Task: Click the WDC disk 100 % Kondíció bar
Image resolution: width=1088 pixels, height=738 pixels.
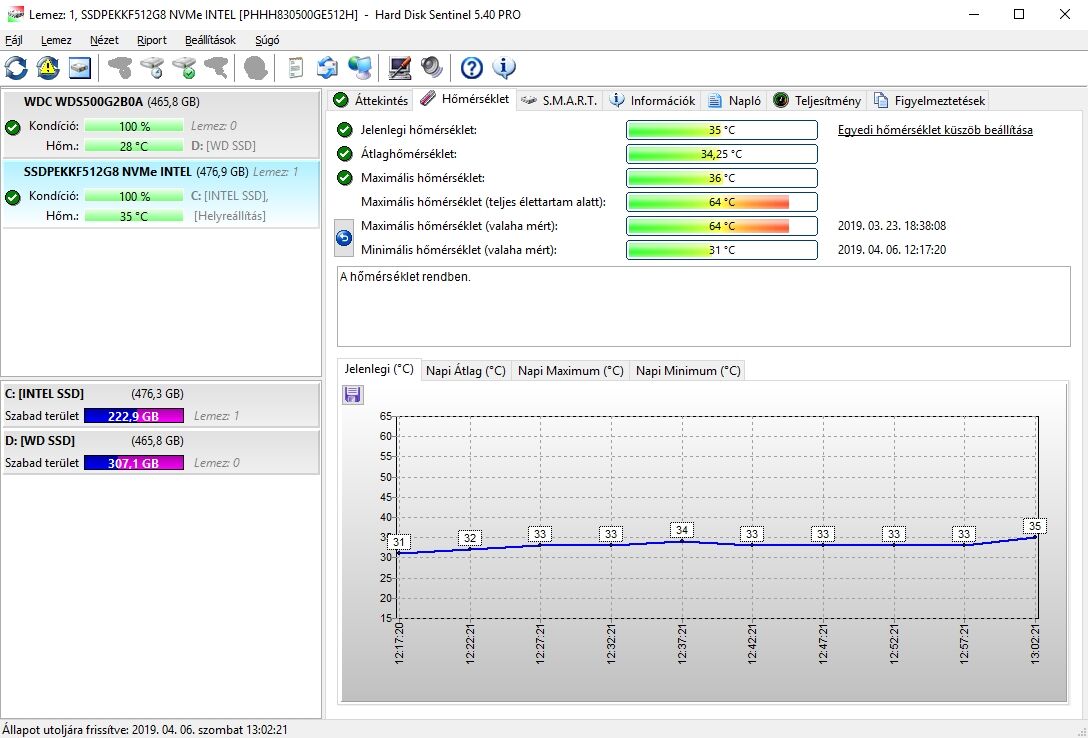Action: pyautogui.click(x=135, y=126)
